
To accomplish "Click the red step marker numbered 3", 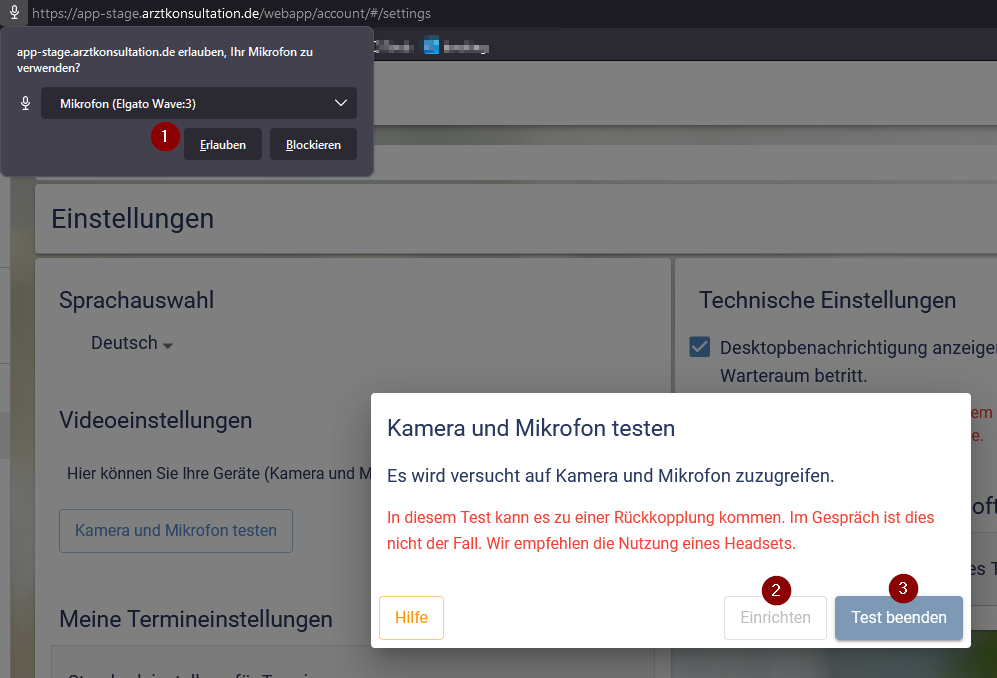I will click(x=903, y=589).
